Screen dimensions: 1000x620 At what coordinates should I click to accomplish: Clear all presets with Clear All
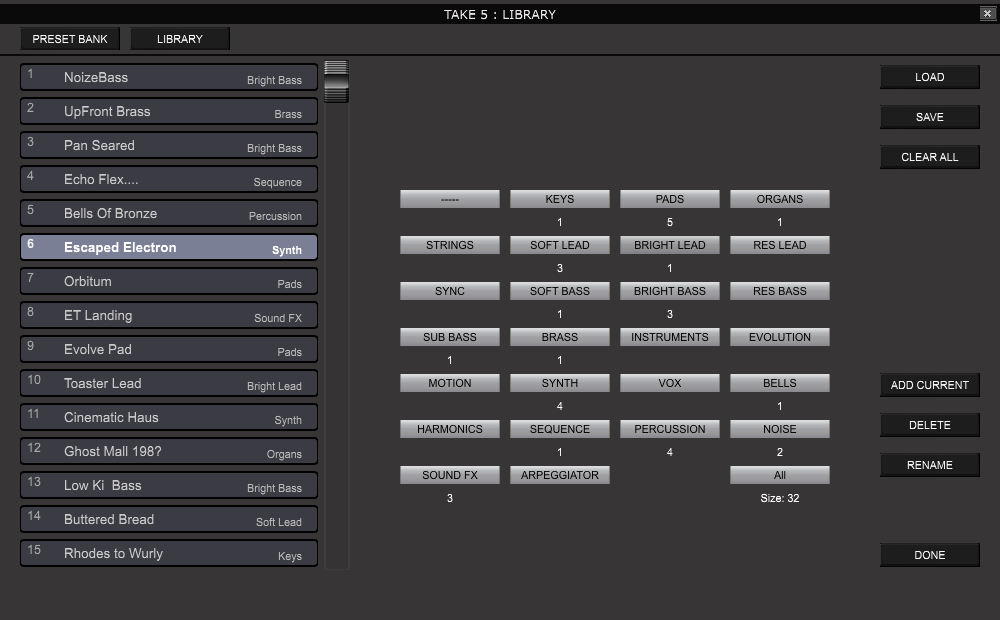pos(930,157)
